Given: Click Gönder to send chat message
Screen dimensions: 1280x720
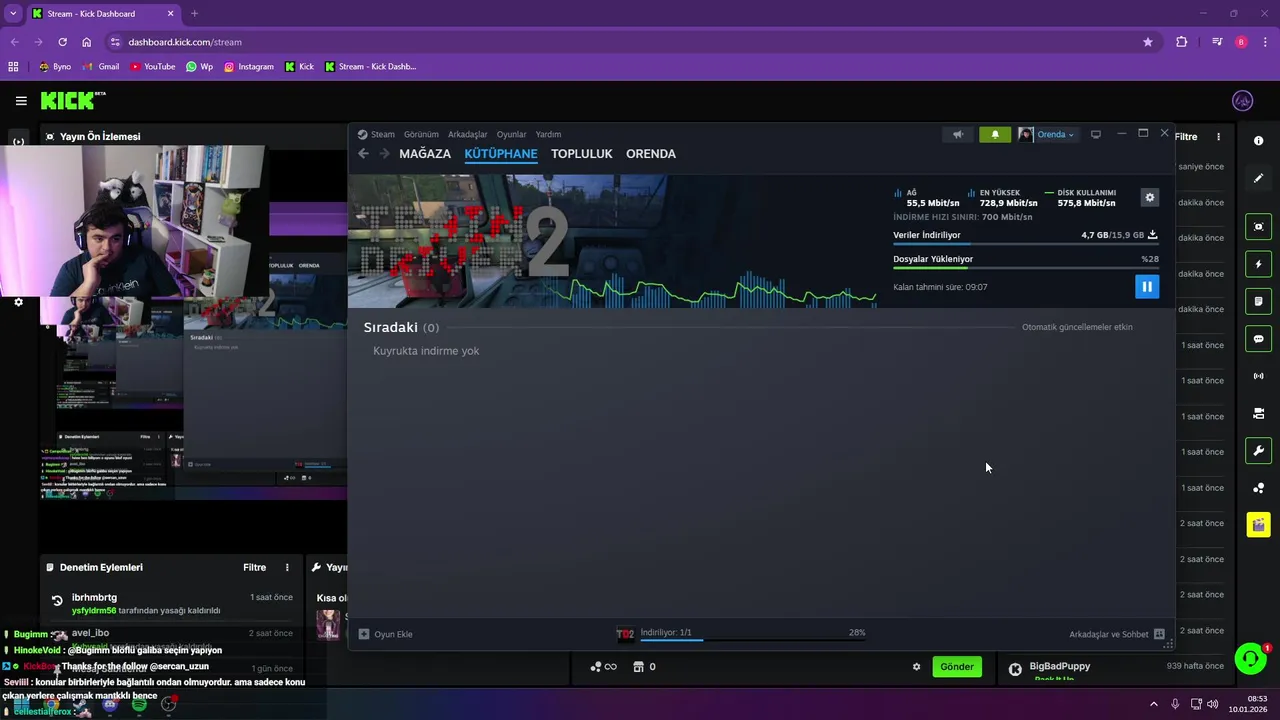Looking at the screenshot, I should [x=957, y=667].
